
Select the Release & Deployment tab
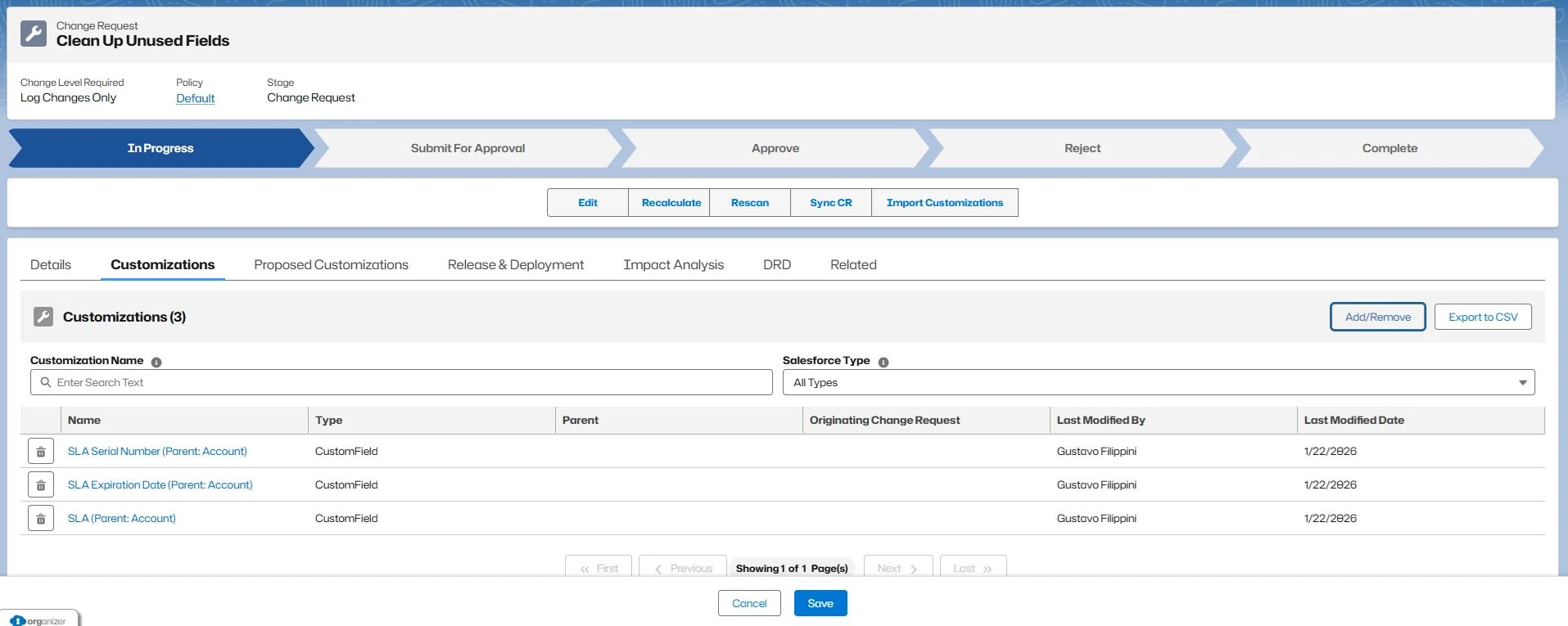click(x=515, y=265)
